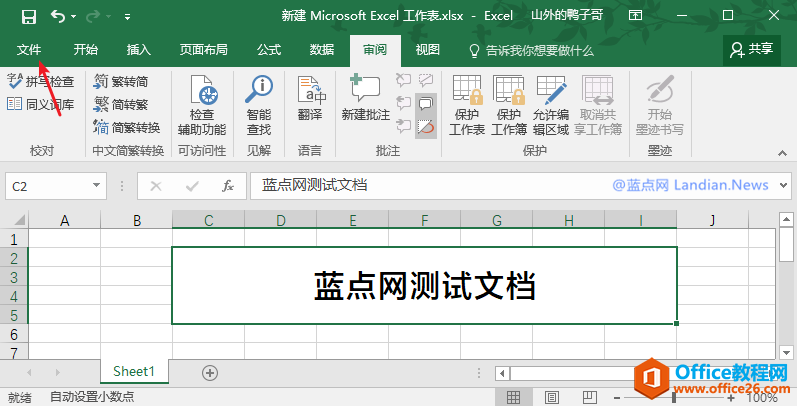Toggle show ink annotations
Image resolution: width=797 pixels, height=406 pixels.
426,127
